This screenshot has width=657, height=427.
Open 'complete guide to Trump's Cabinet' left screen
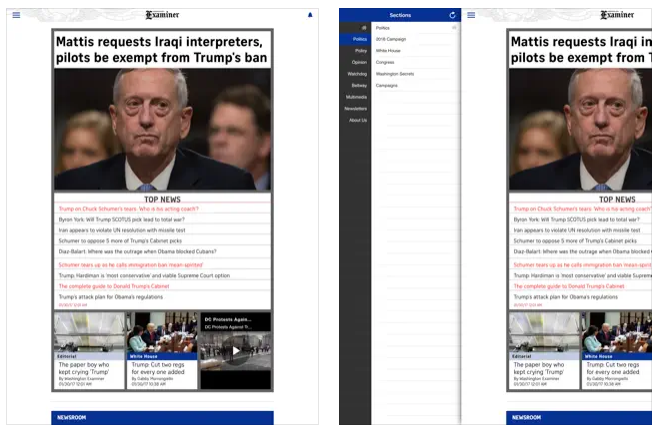tap(114, 286)
